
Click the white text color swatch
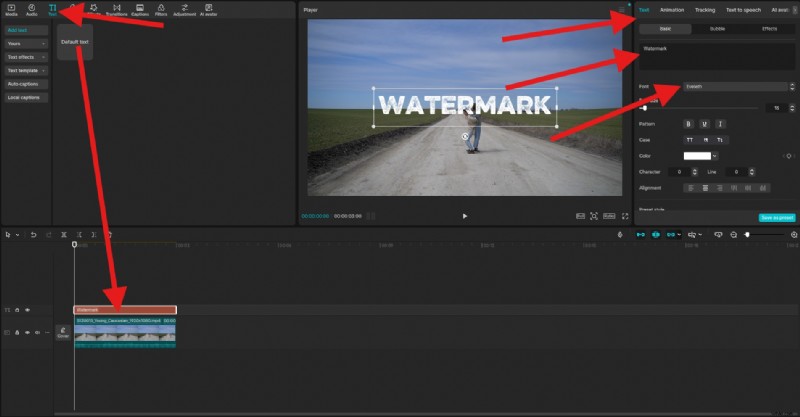coord(697,156)
